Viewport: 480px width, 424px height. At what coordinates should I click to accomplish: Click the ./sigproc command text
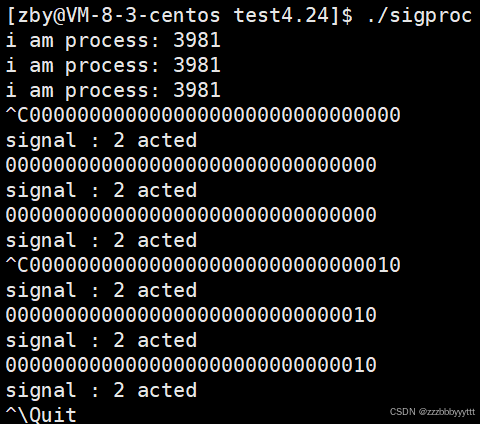(x=420, y=16)
